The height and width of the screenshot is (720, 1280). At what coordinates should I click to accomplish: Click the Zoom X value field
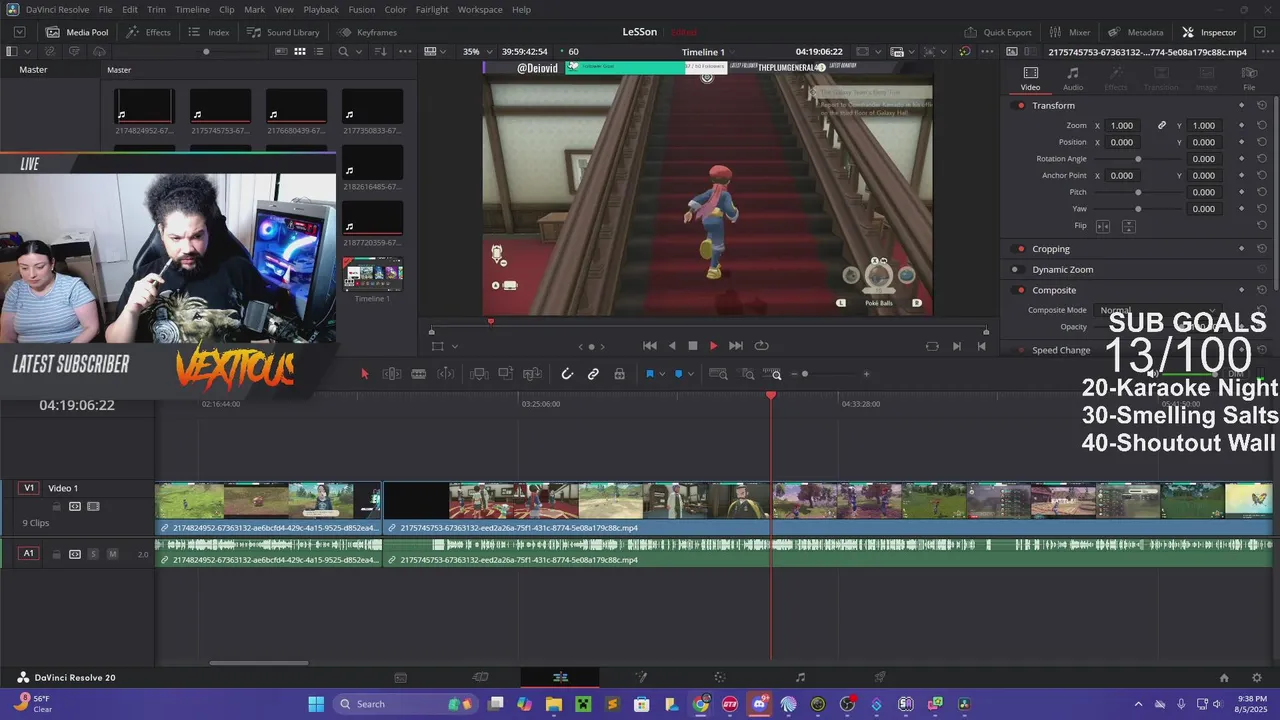tap(1122, 125)
